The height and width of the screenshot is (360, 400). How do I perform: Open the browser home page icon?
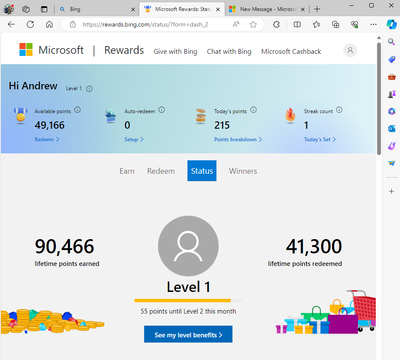tap(49, 24)
